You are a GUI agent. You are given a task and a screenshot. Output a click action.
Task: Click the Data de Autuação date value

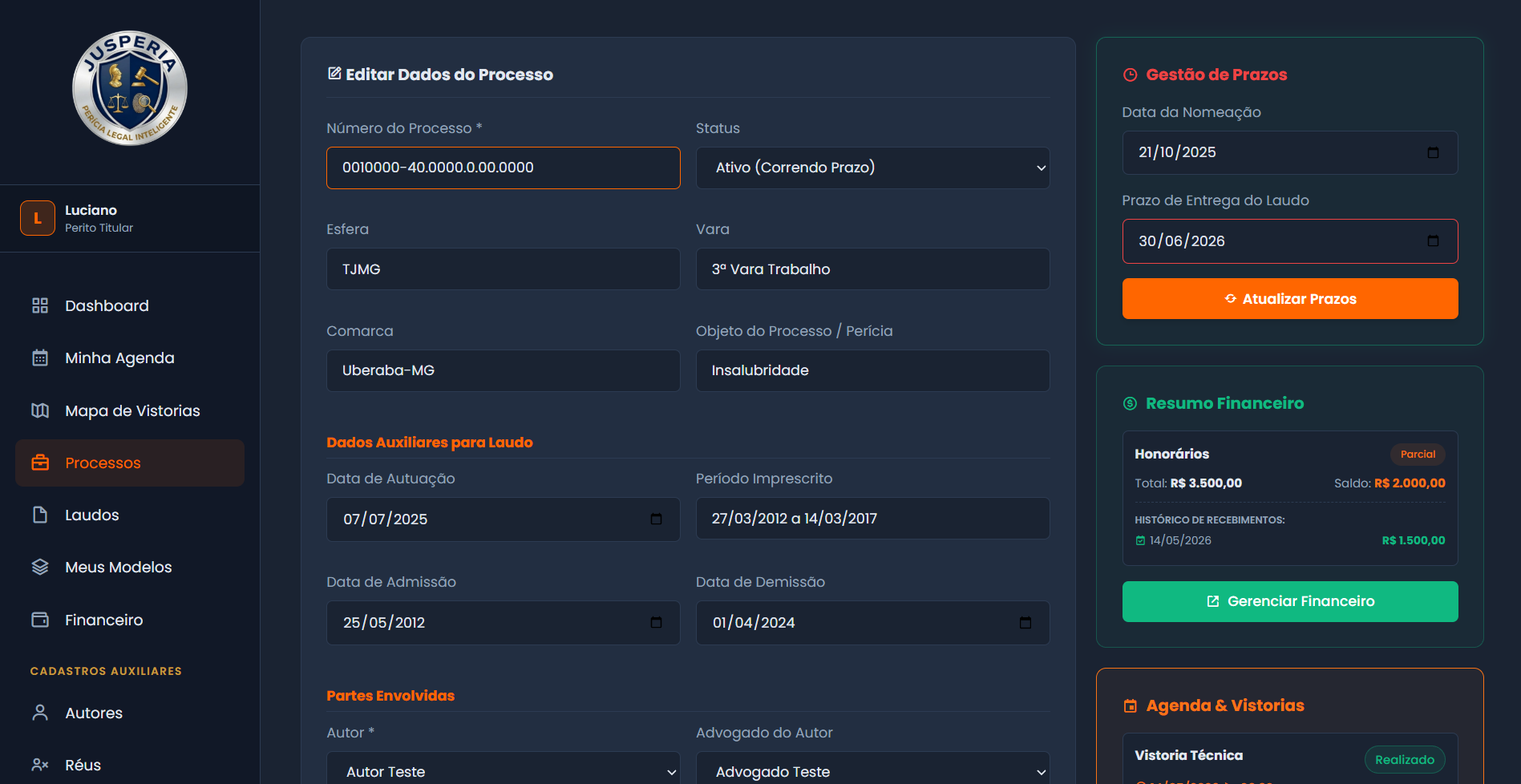386,519
